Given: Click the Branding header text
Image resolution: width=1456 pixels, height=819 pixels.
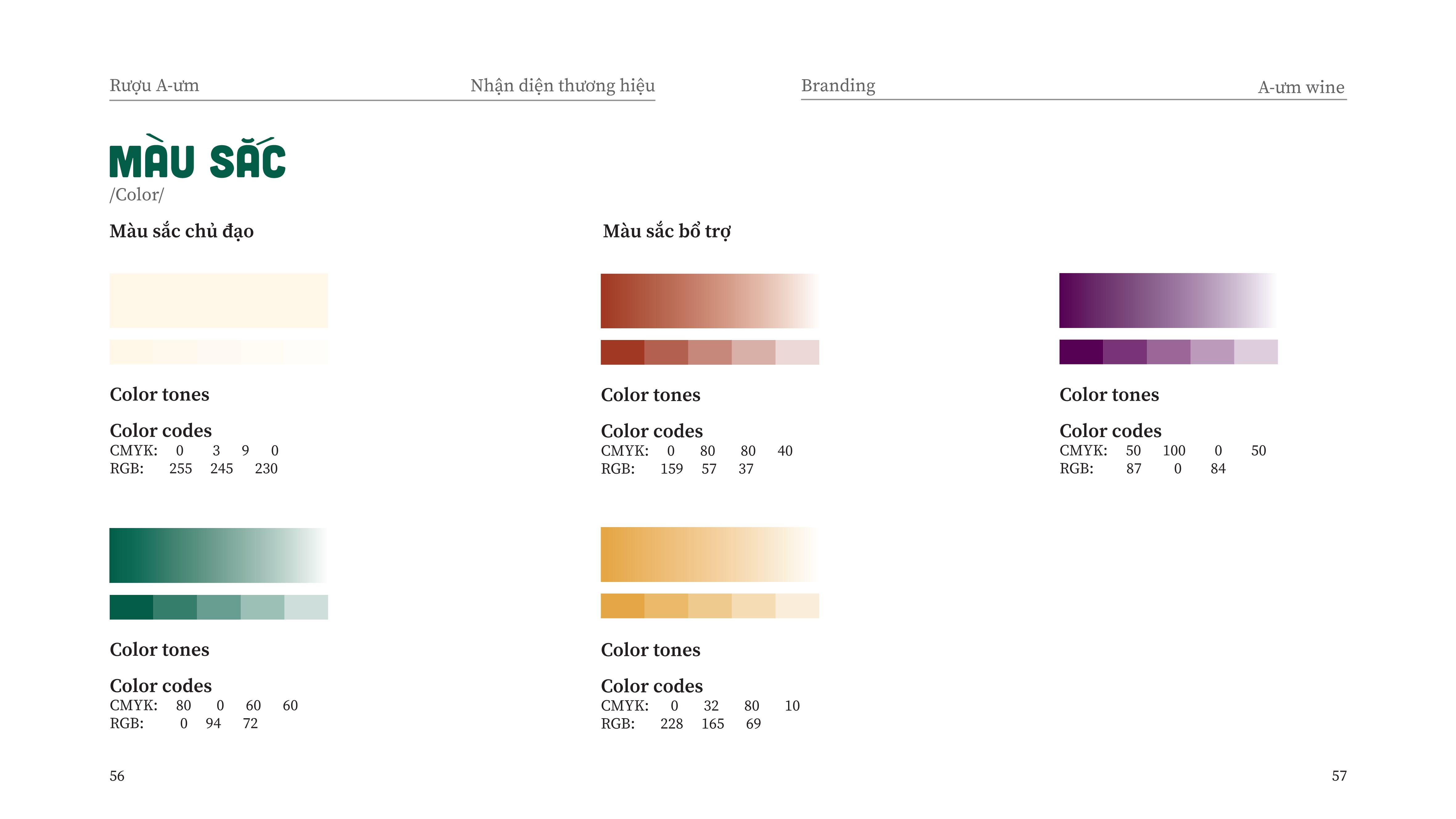Looking at the screenshot, I should 838,85.
